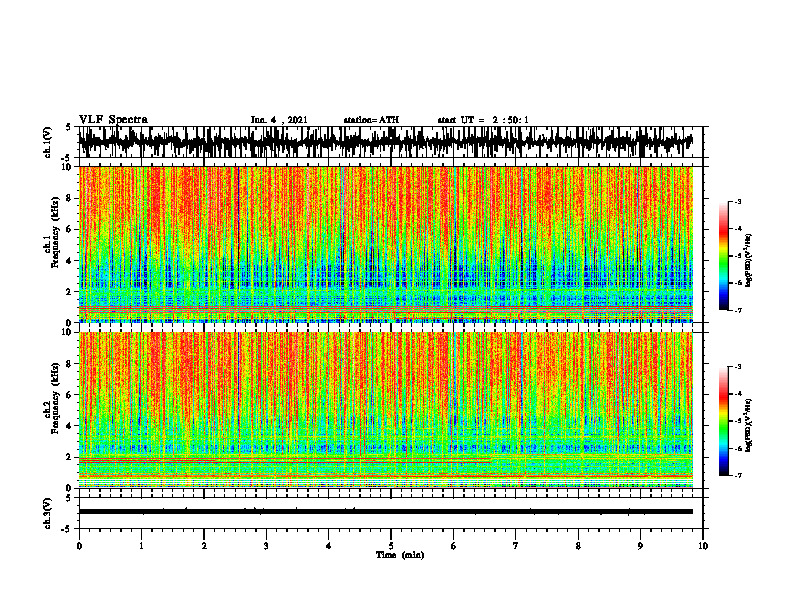Image resolution: width=792 pixels, height=612 pixels.
Task: Click the time axis tick label "10" at far right
Action: pyautogui.click(x=703, y=546)
